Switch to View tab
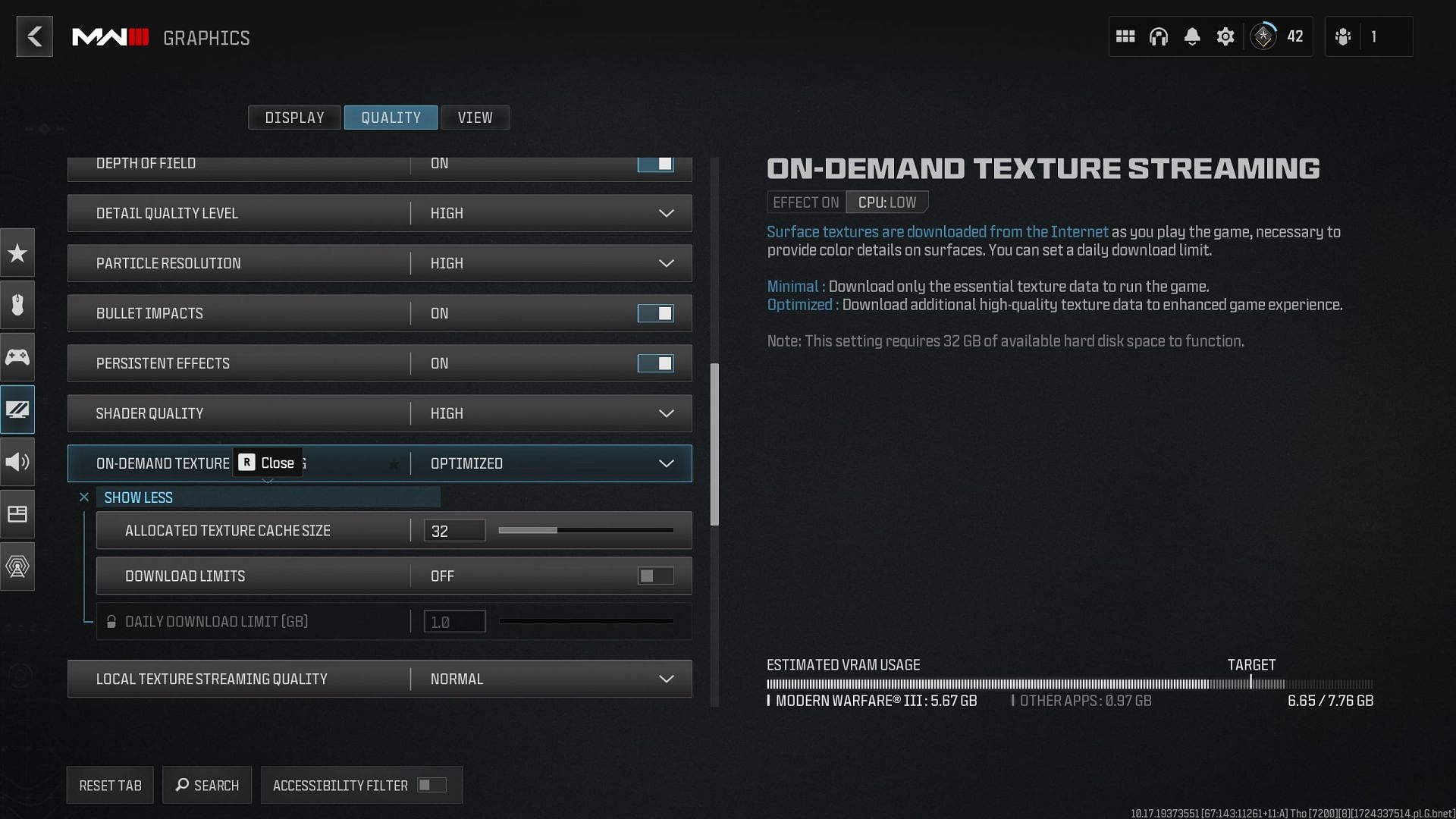This screenshot has width=1456, height=819. (x=475, y=118)
